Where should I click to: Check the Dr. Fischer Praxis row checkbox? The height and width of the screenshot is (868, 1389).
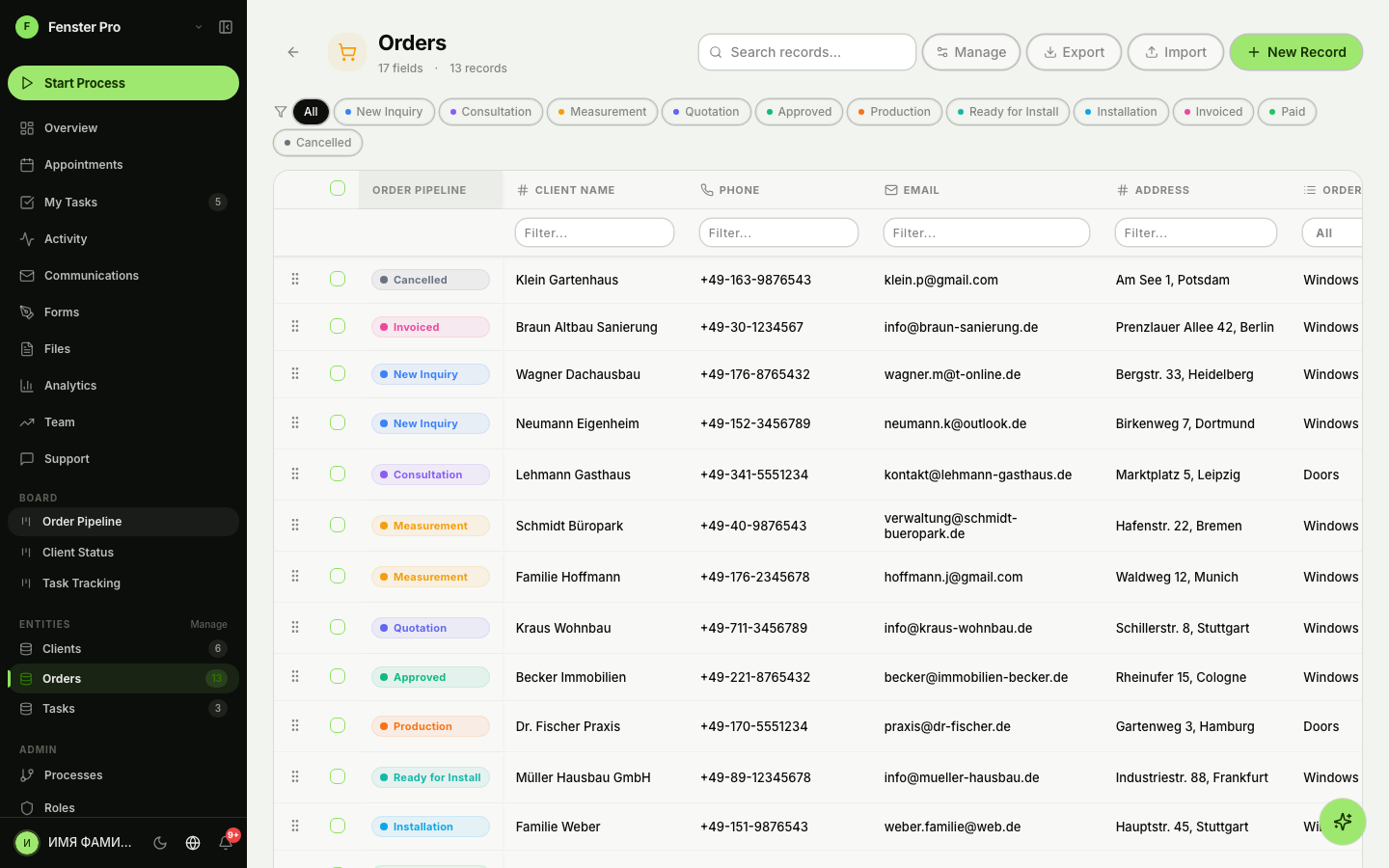[338, 725]
